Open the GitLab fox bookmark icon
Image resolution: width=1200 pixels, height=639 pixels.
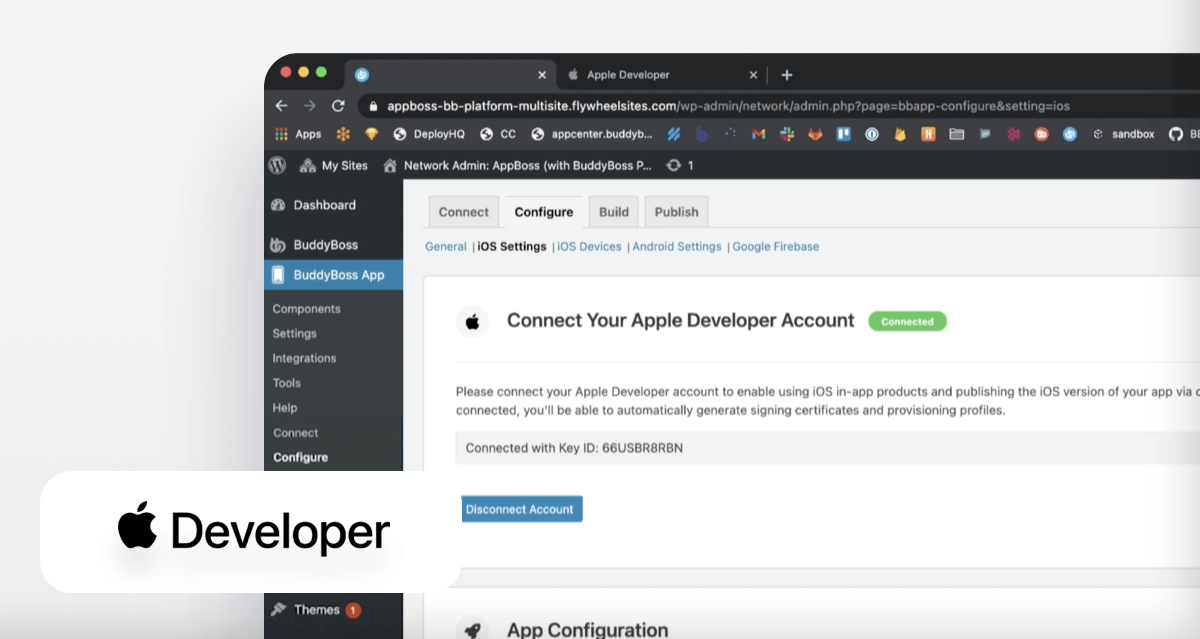(x=815, y=134)
